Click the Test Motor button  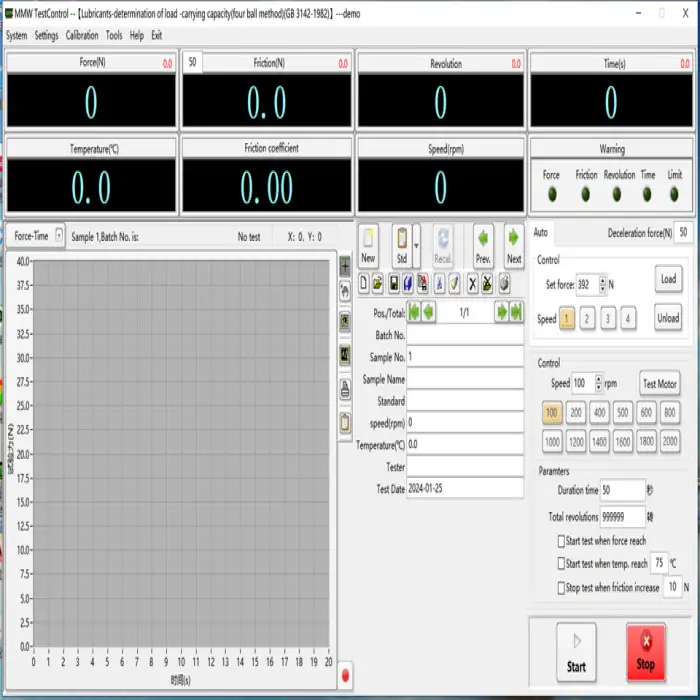(x=659, y=384)
